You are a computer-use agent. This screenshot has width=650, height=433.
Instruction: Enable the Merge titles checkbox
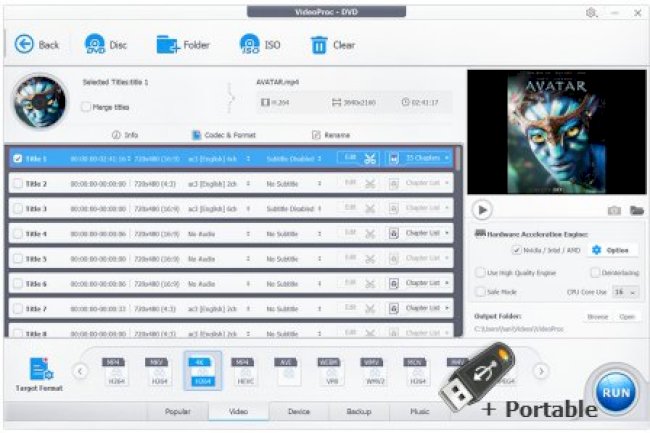(85, 107)
